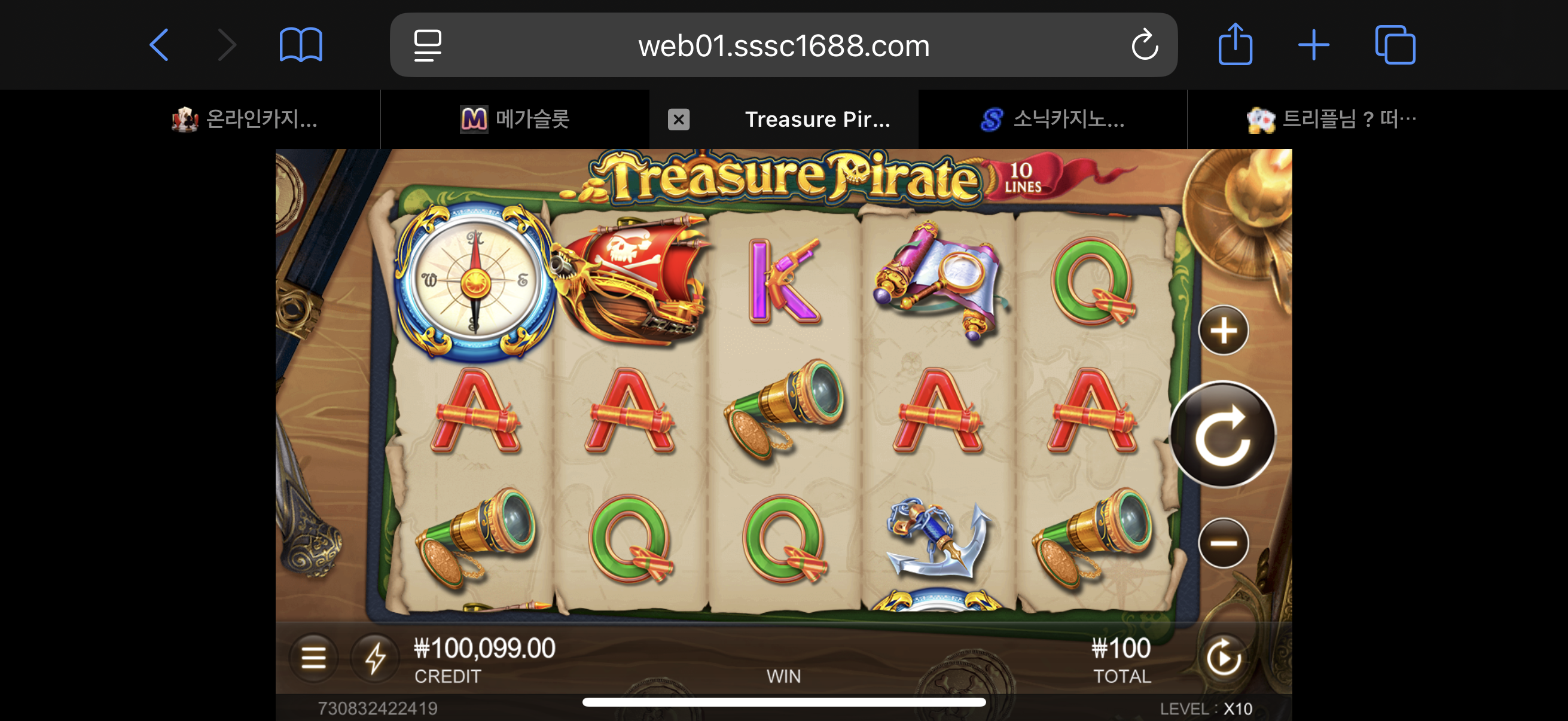
Task: Click the web01.sssc1688.com address field
Action: click(783, 45)
